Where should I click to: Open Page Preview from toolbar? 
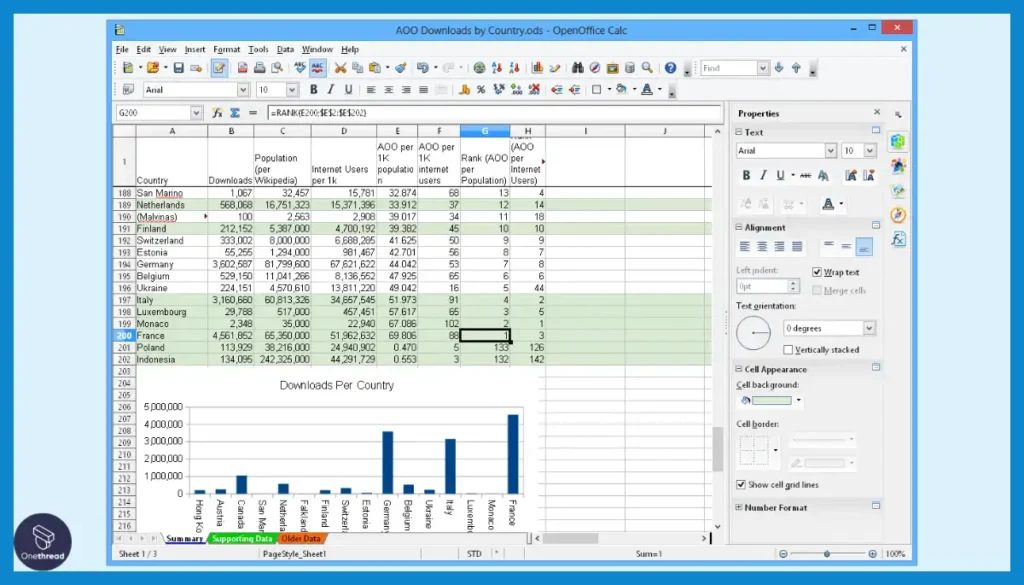pyautogui.click(x=277, y=68)
